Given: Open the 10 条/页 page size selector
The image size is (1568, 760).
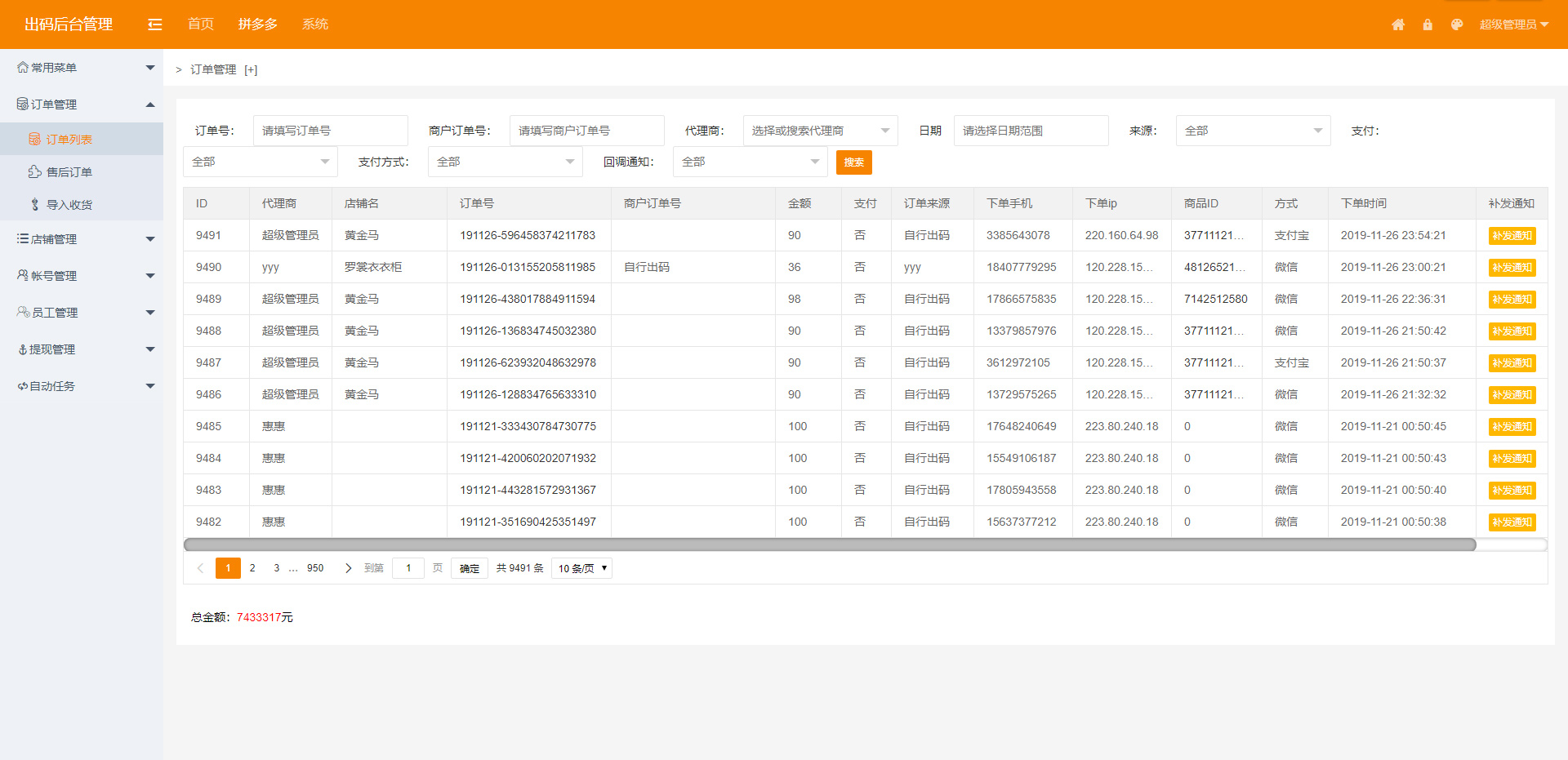Looking at the screenshot, I should click(x=581, y=568).
